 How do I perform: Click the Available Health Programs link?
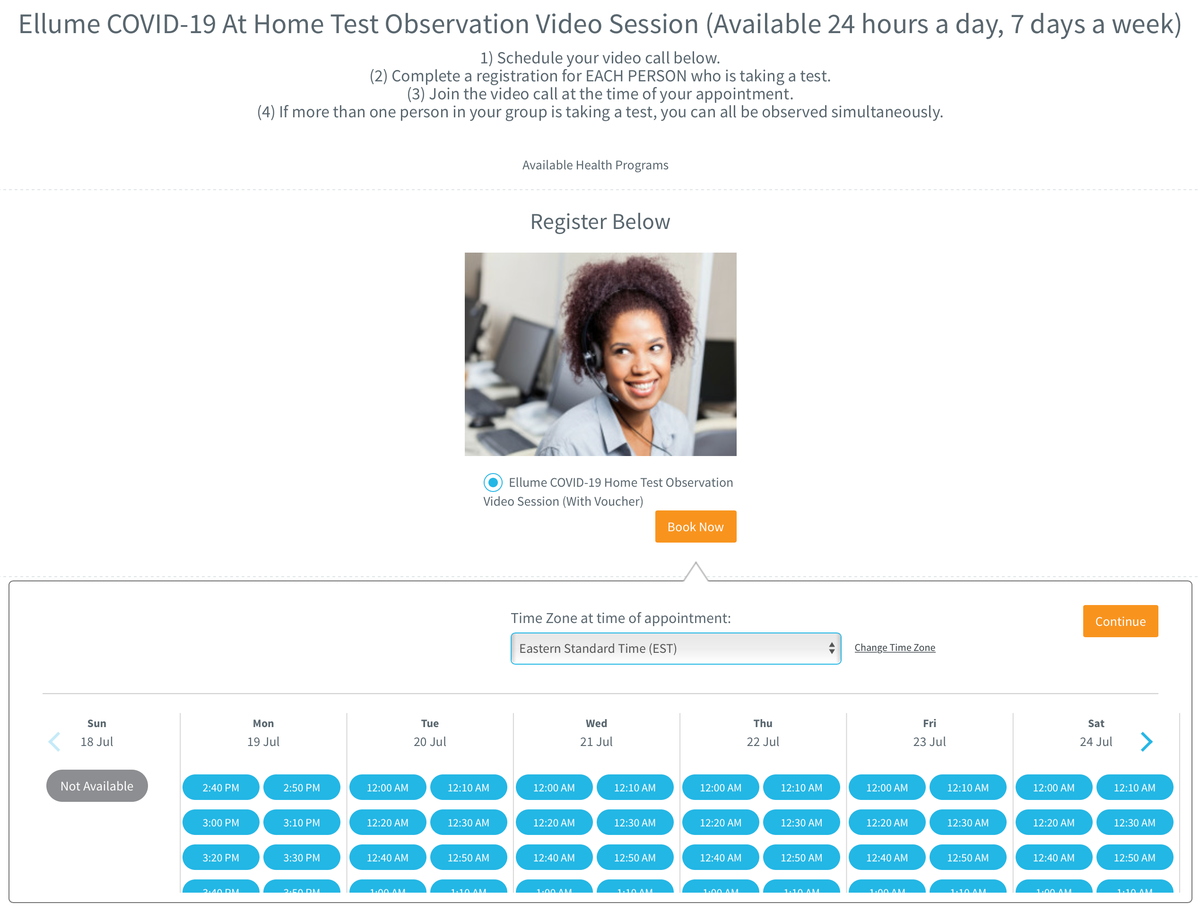pyautogui.click(x=595, y=165)
